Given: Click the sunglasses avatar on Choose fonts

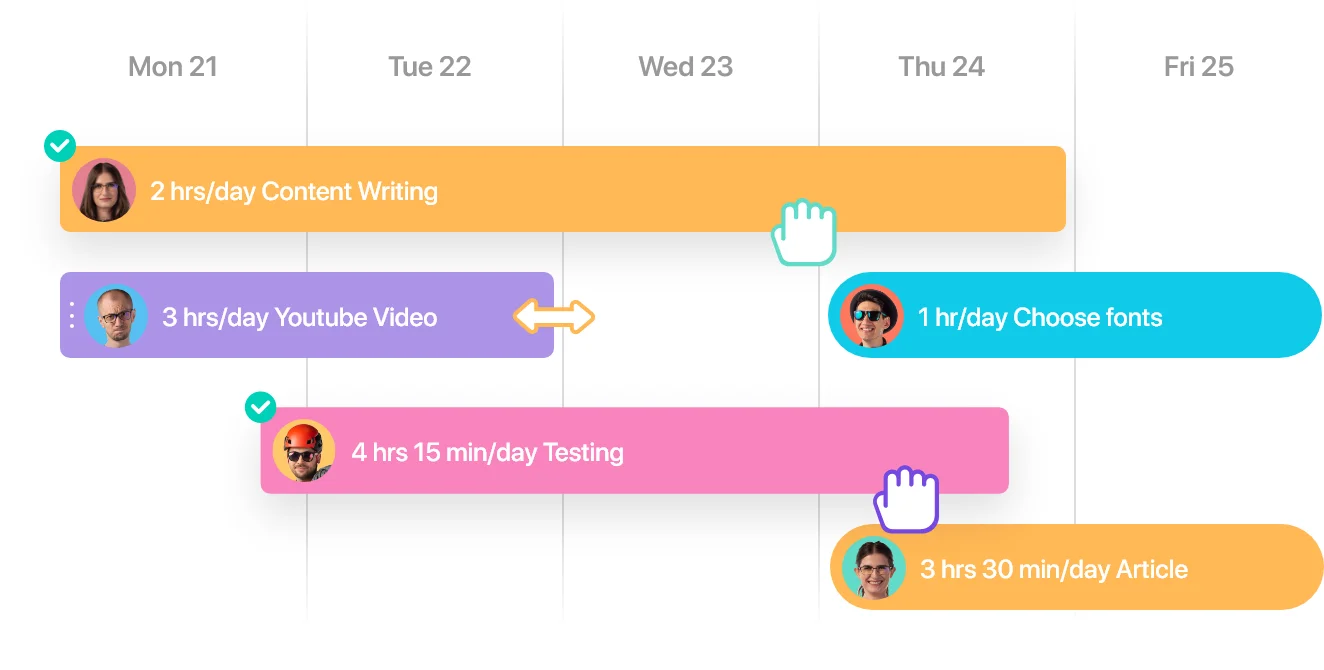Looking at the screenshot, I should 872,317.
